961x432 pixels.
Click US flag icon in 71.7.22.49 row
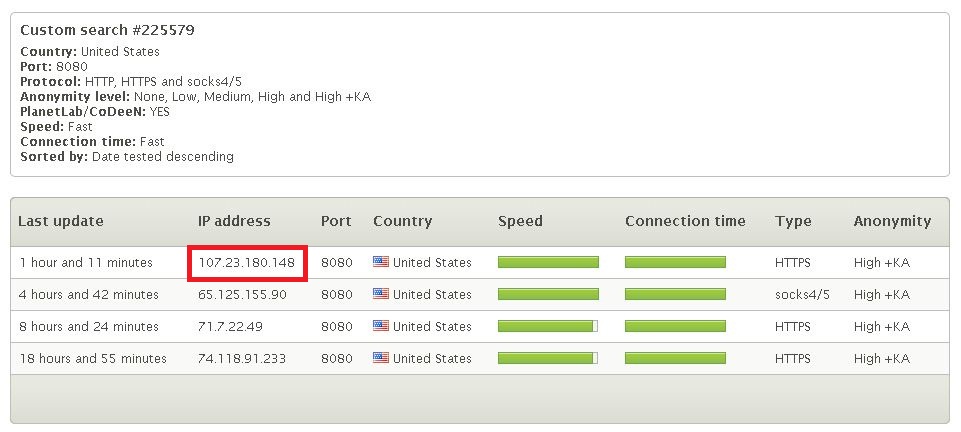click(x=381, y=326)
